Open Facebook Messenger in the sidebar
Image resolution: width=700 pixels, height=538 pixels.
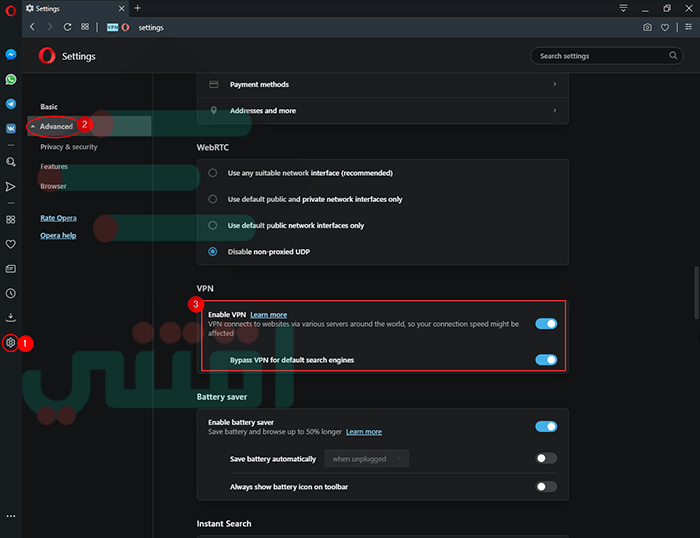pos(11,54)
